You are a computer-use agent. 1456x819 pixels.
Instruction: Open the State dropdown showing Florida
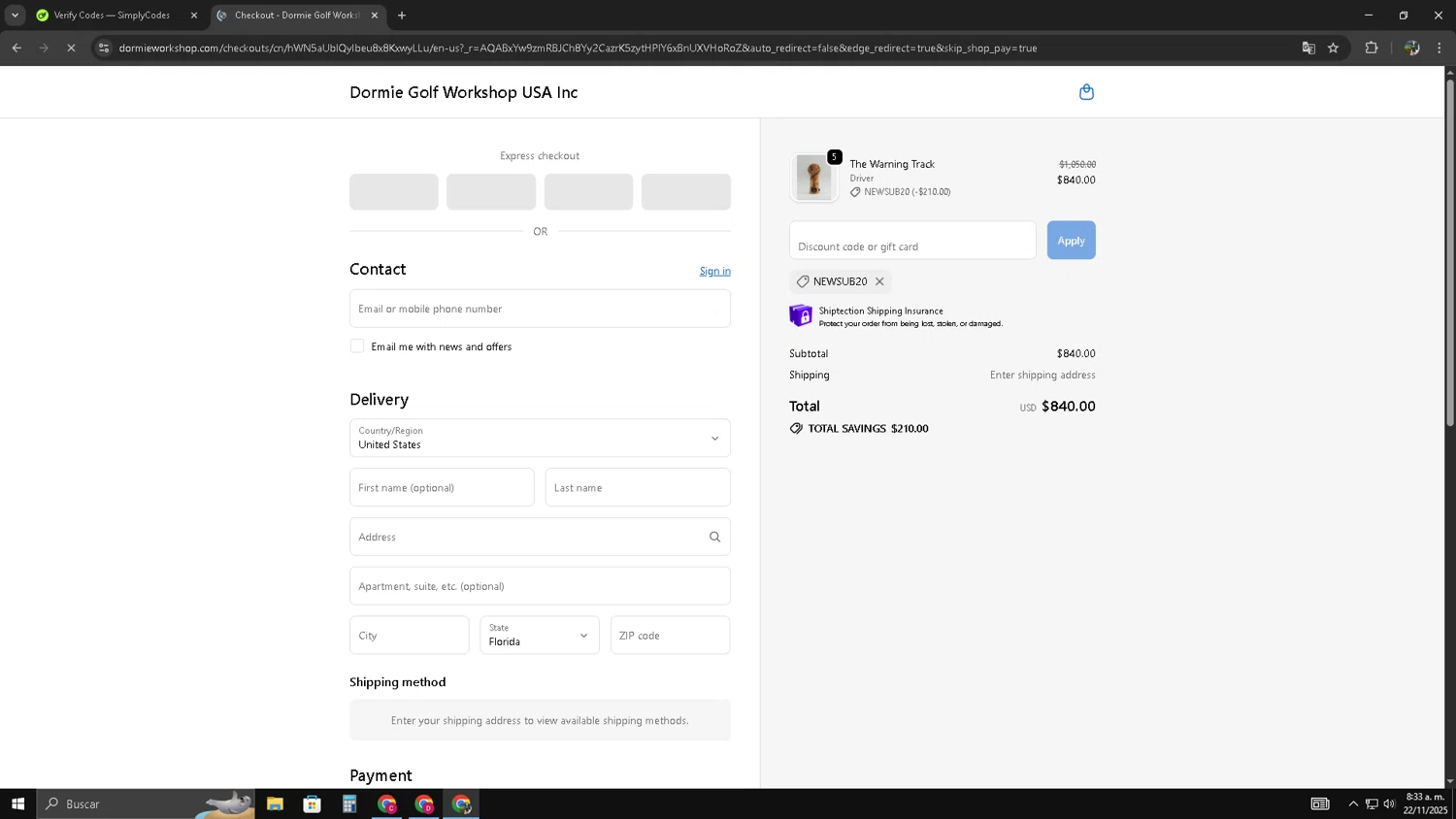coord(540,636)
